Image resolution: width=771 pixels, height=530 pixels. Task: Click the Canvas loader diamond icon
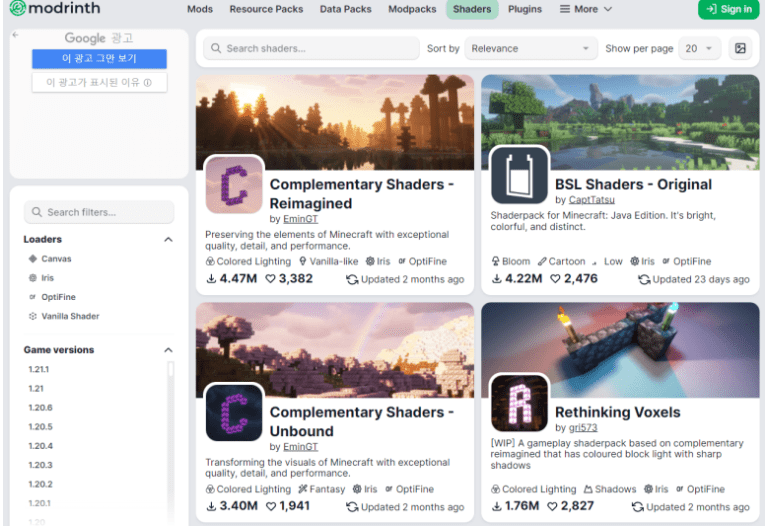(33, 259)
